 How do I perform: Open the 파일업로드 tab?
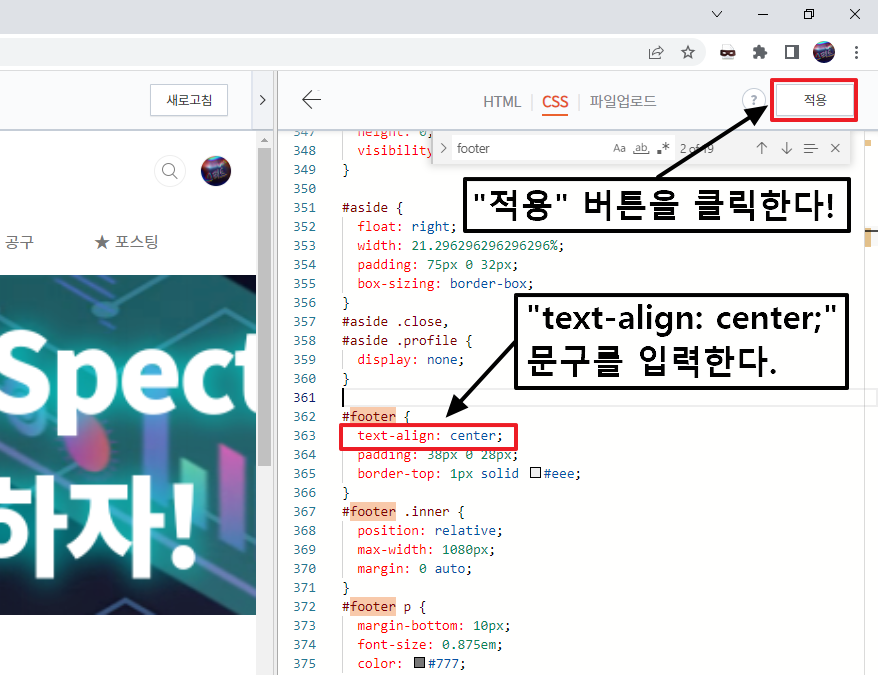(x=623, y=101)
